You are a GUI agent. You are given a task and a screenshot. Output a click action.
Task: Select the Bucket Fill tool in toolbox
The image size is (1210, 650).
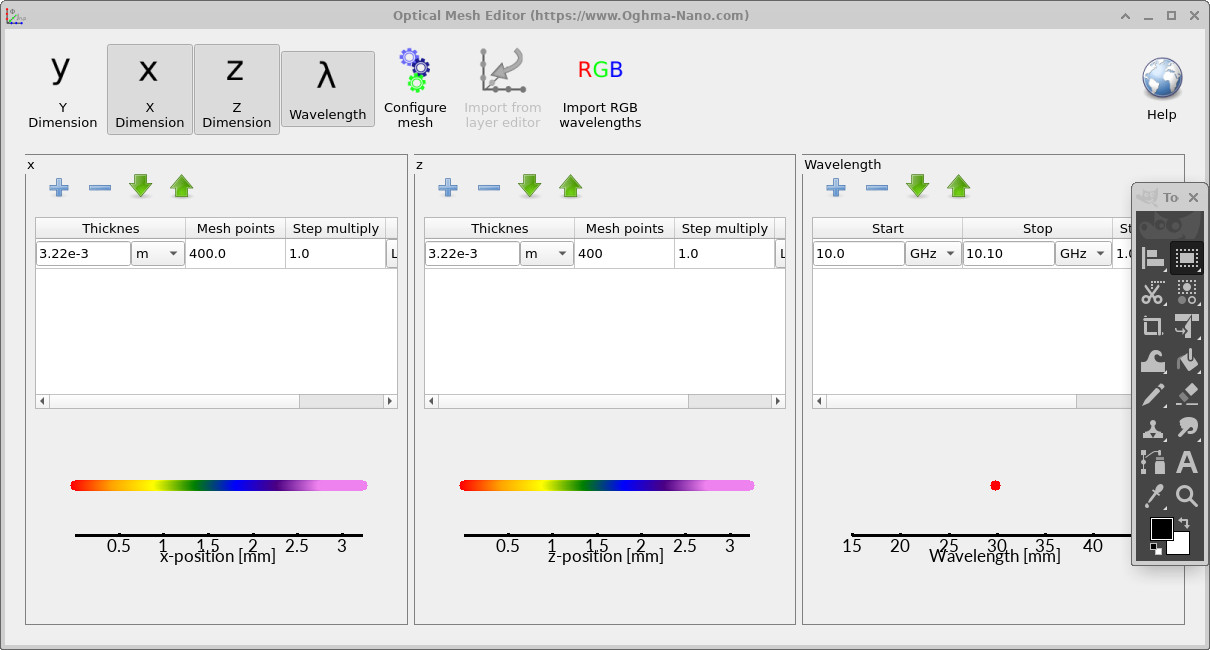tap(1187, 361)
